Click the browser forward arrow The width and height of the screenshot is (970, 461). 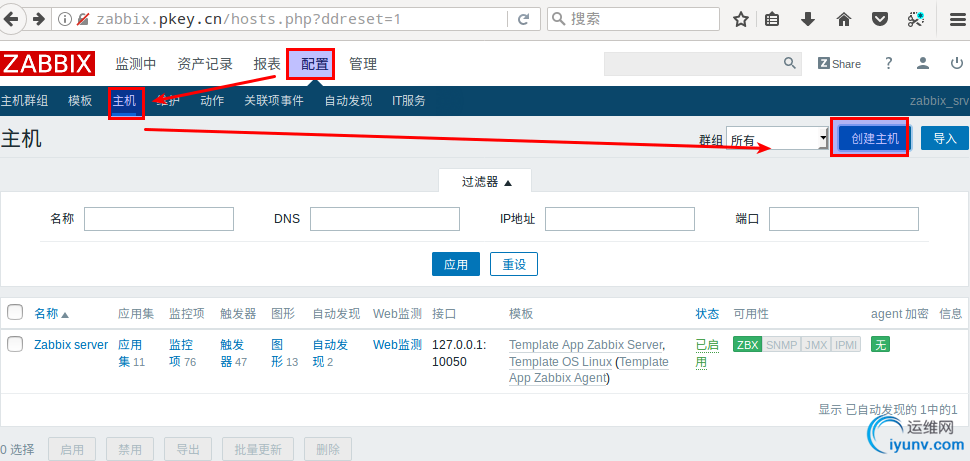click(x=38, y=19)
